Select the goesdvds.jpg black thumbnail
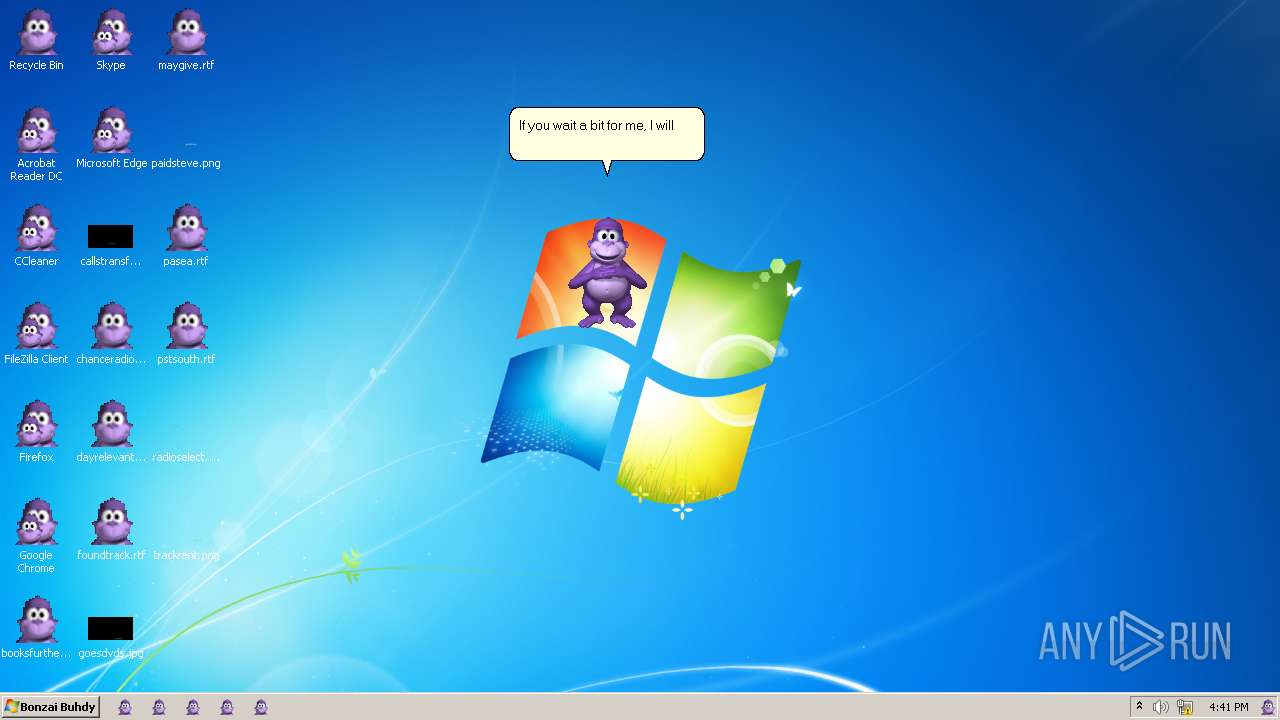The height and width of the screenshot is (720, 1280). click(110, 628)
